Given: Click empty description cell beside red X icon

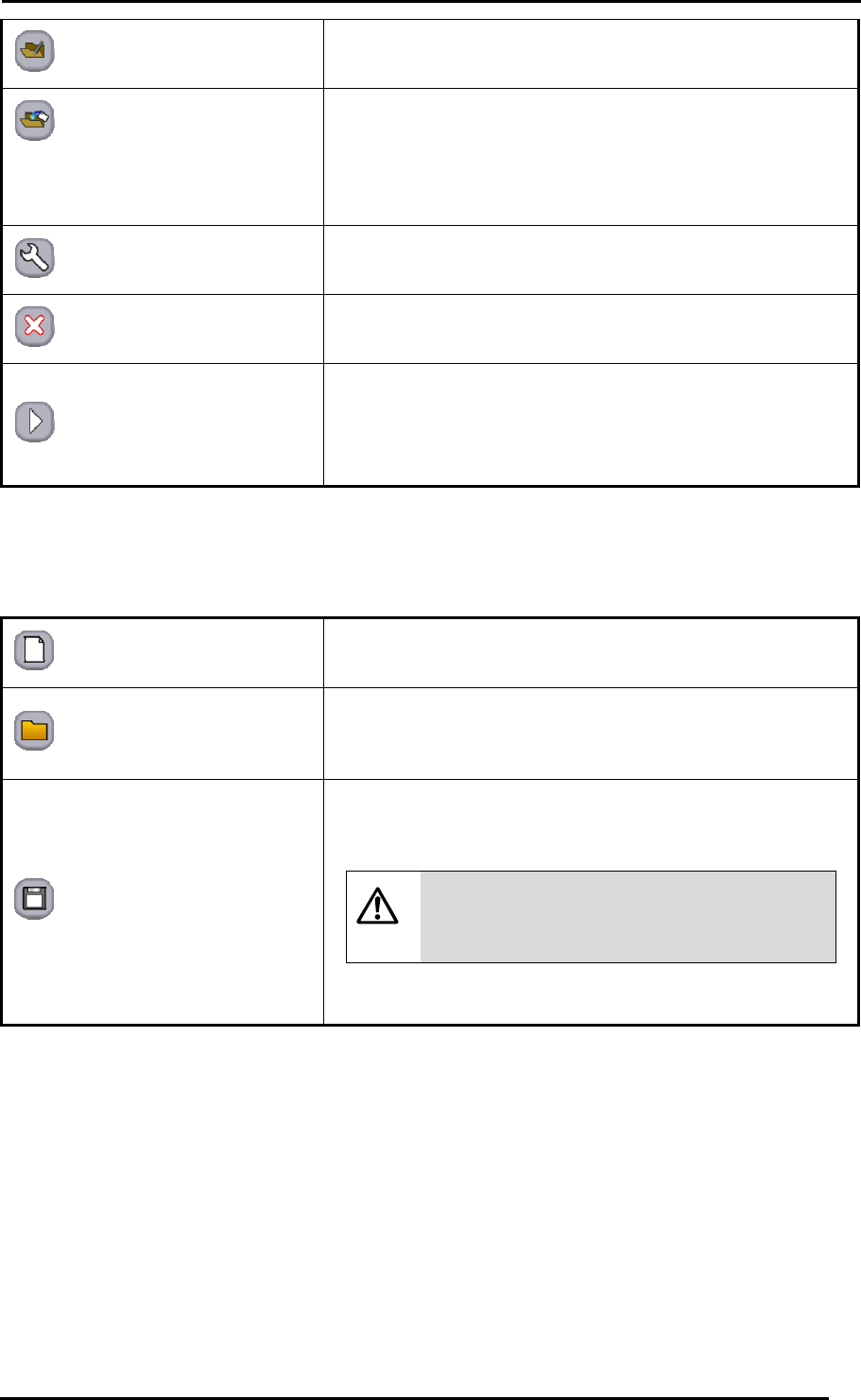Looking at the screenshot, I should [x=591, y=328].
